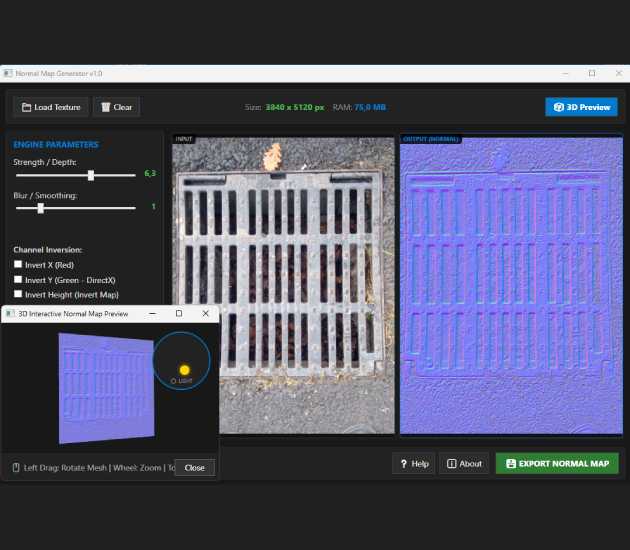Click the INPUT panel label
The width and height of the screenshot is (630, 550).
[x=184, y=139]
